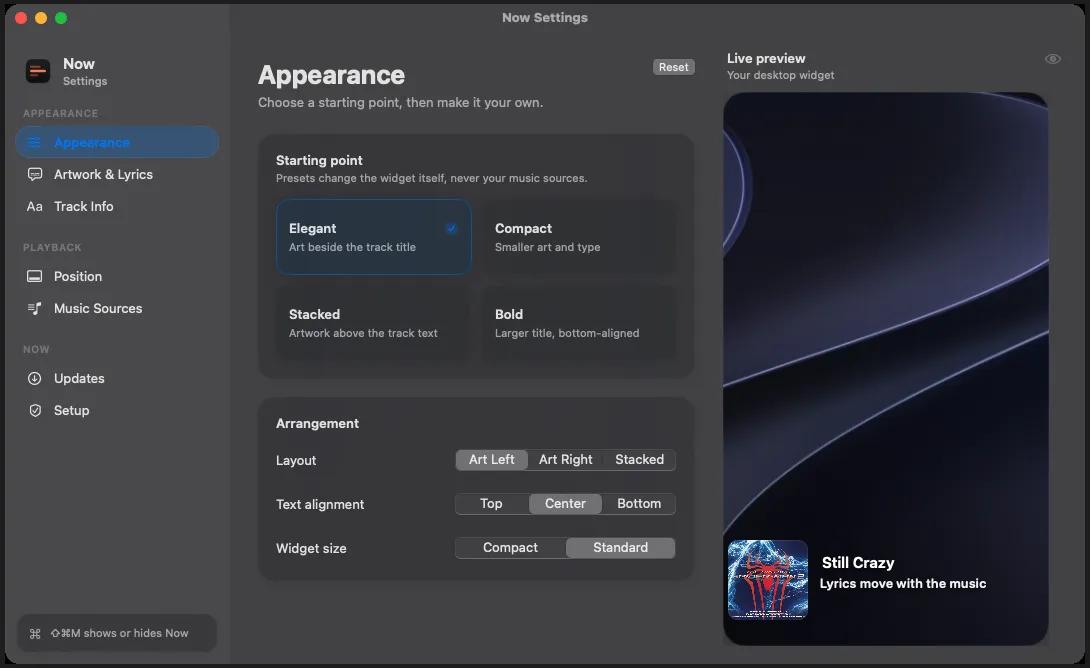Click the Appearance sidebar icon

click(34, 142)
